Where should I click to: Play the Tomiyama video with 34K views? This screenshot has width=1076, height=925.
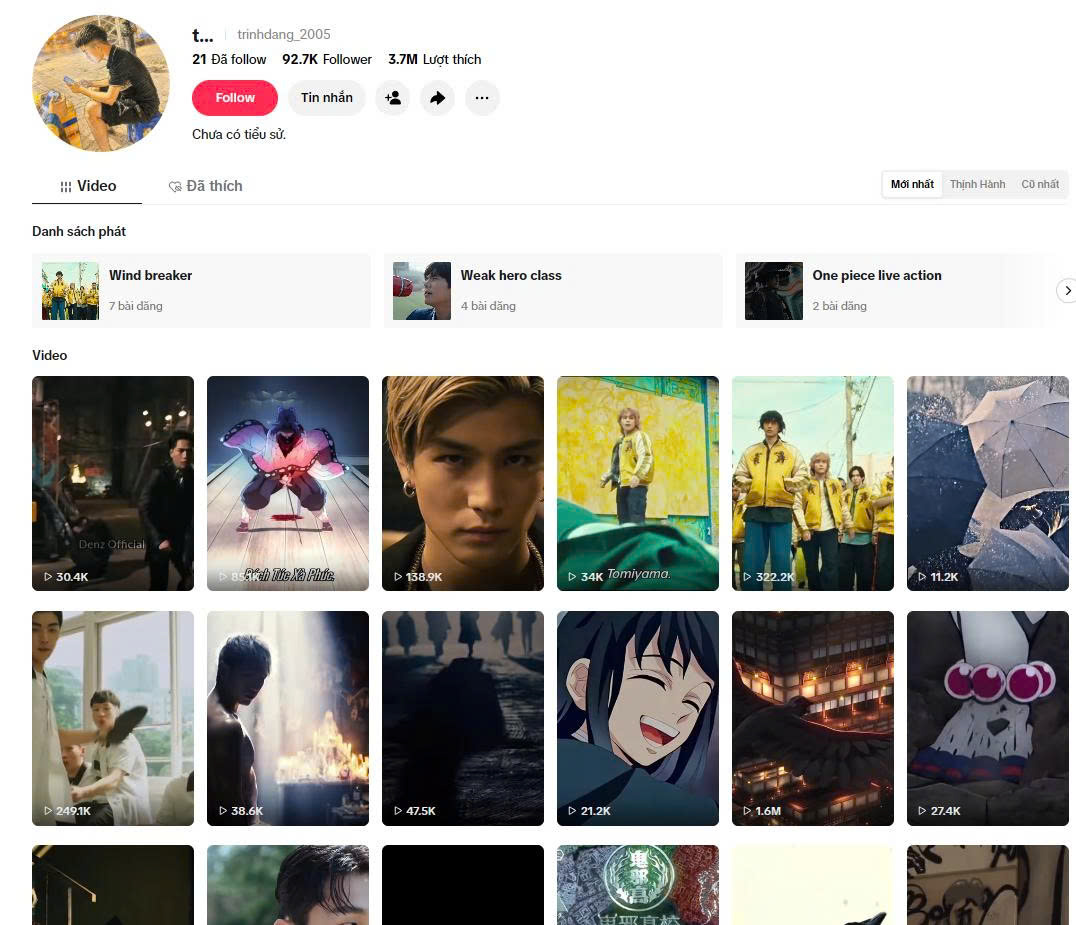coord(638,483)
